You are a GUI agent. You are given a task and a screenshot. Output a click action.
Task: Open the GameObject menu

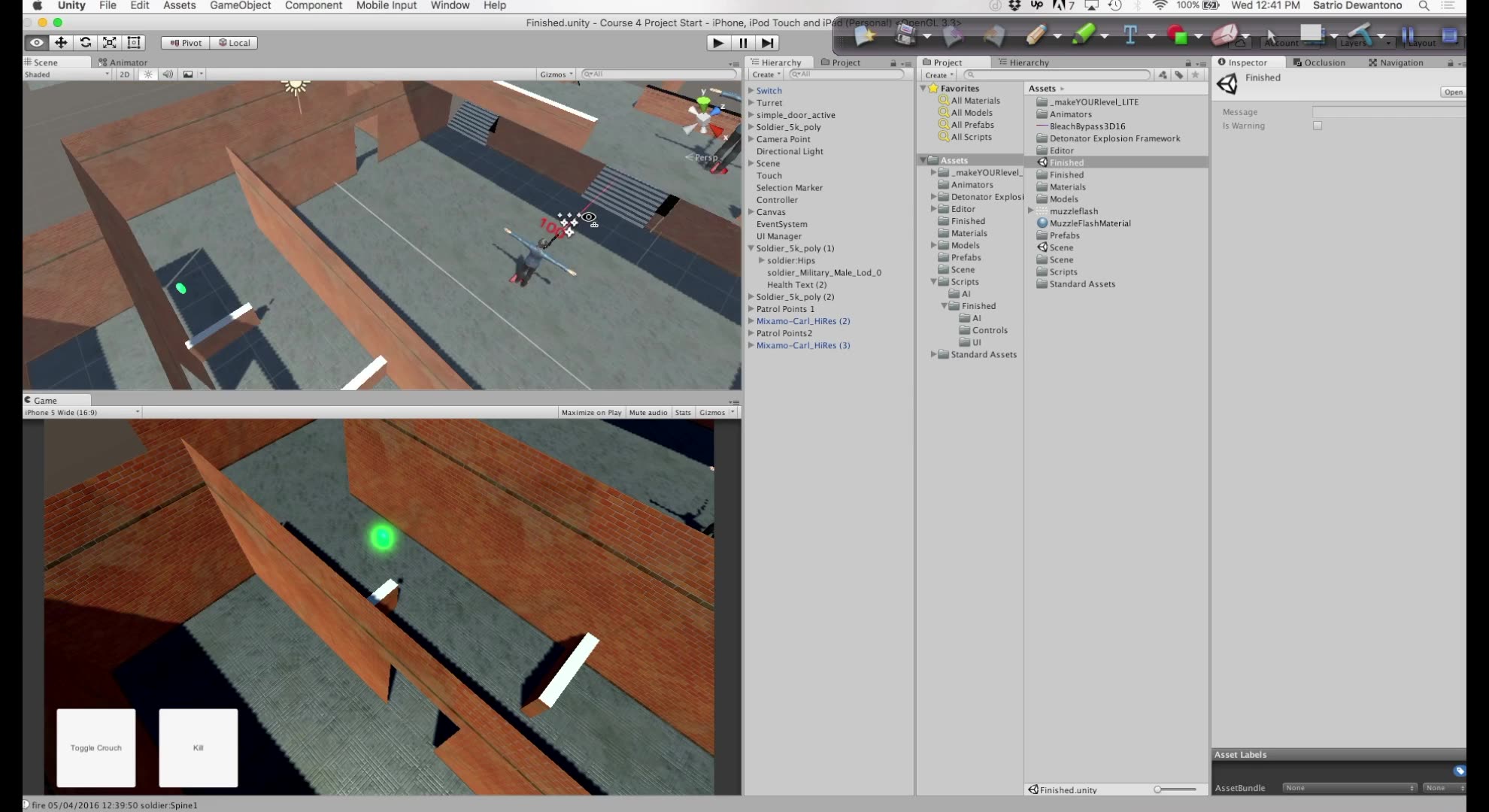click(240, 5)
